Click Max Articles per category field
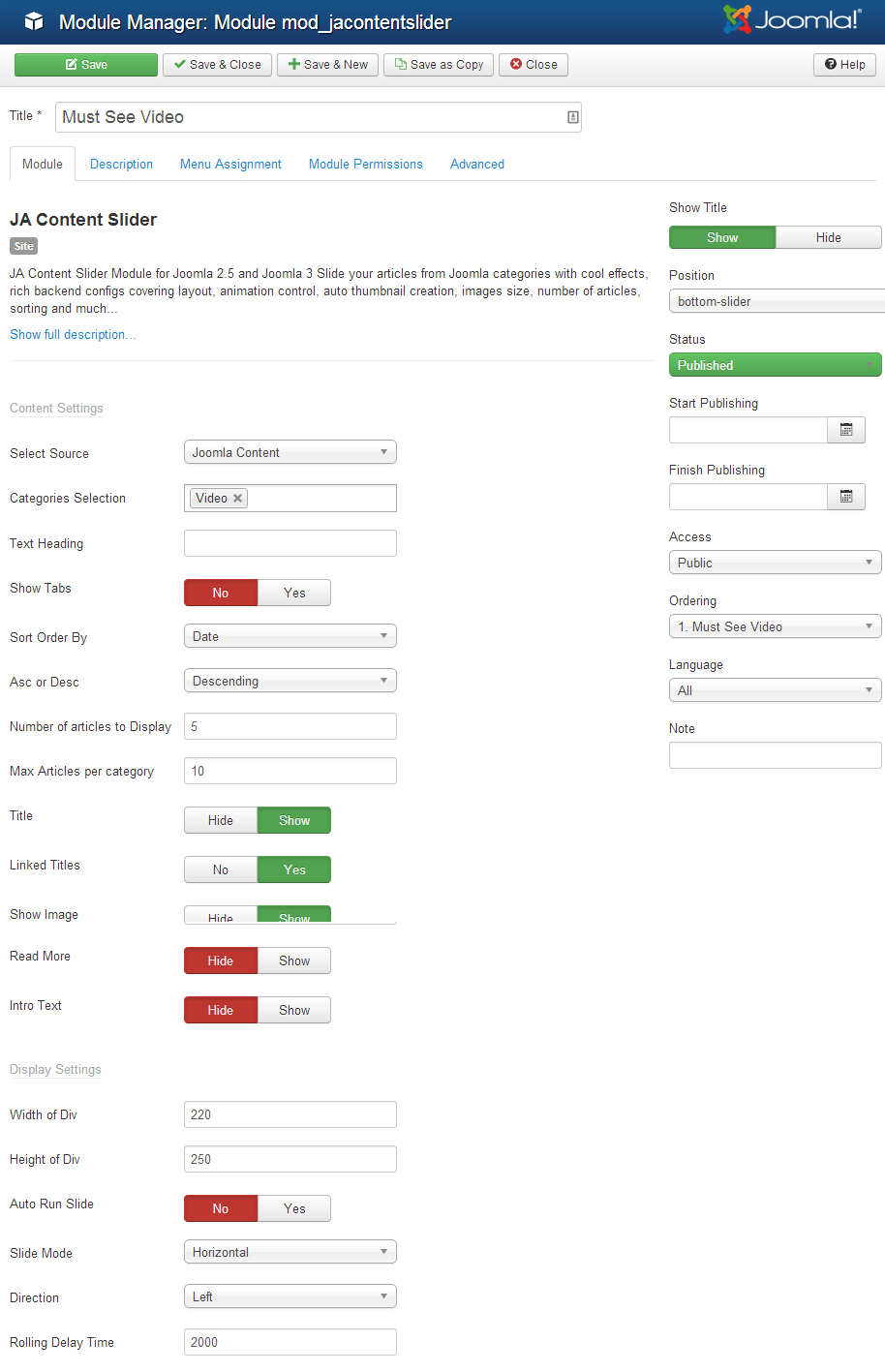 [290, 771]
